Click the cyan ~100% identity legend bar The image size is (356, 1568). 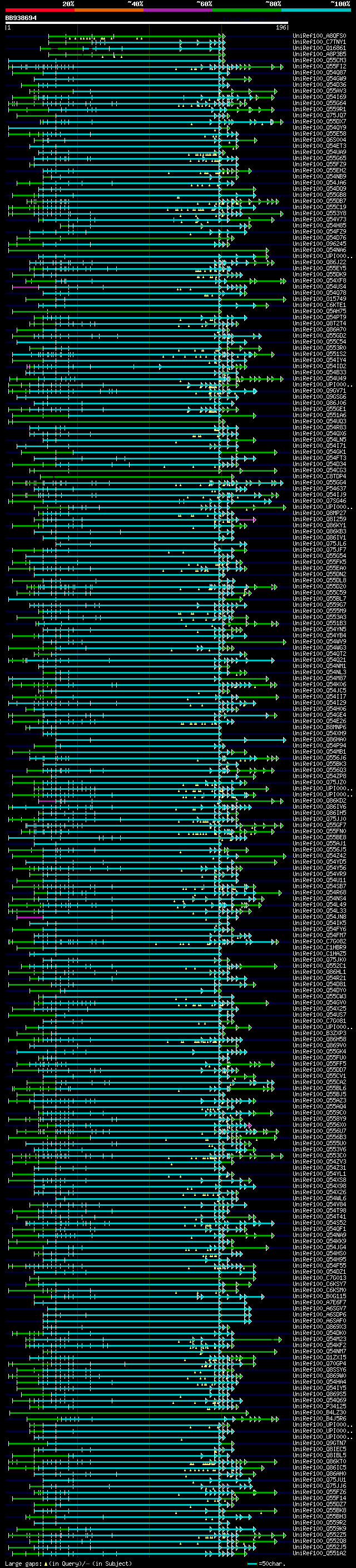[316, 11]
